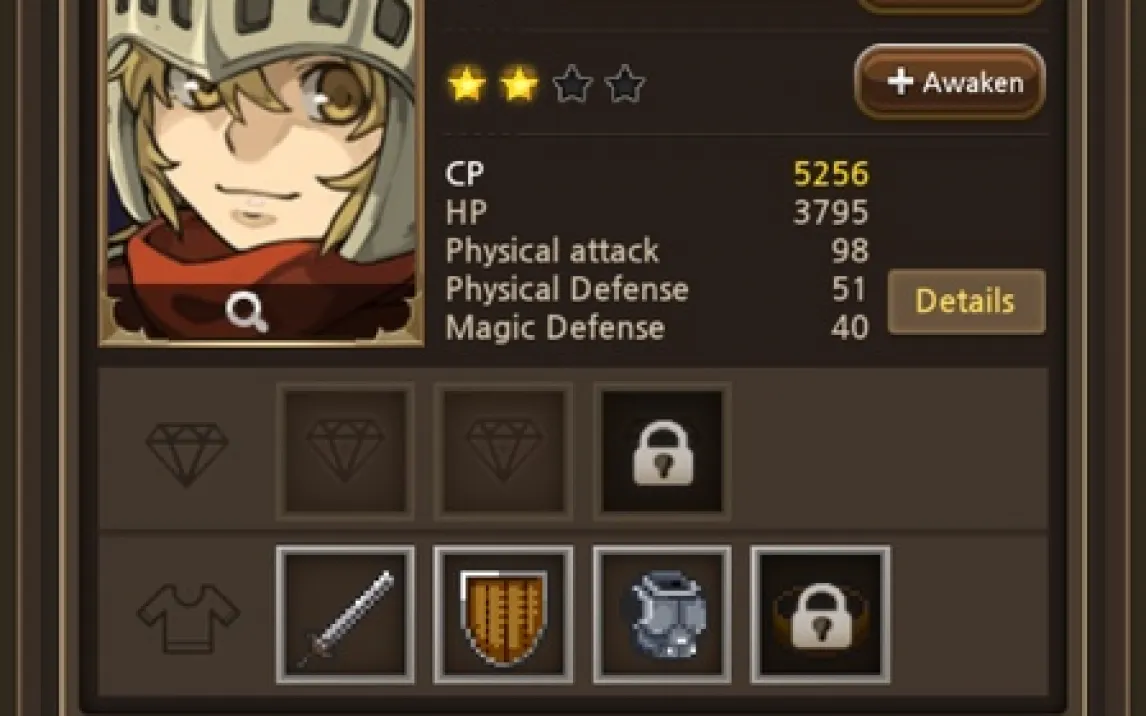1146x716 pixels.
Task: Click the shirt equipment category icon
Action: pos(189,617)
